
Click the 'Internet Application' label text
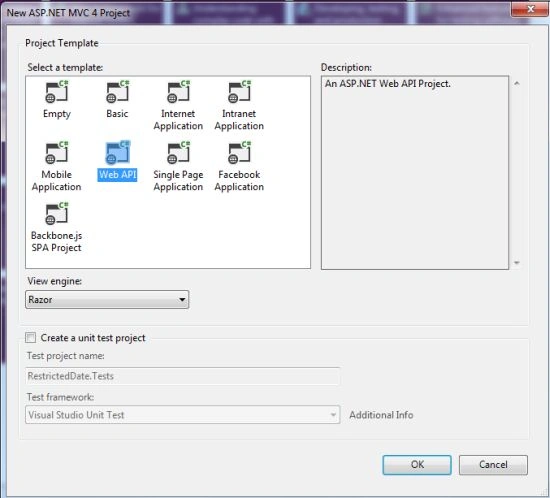click(178, 120)
